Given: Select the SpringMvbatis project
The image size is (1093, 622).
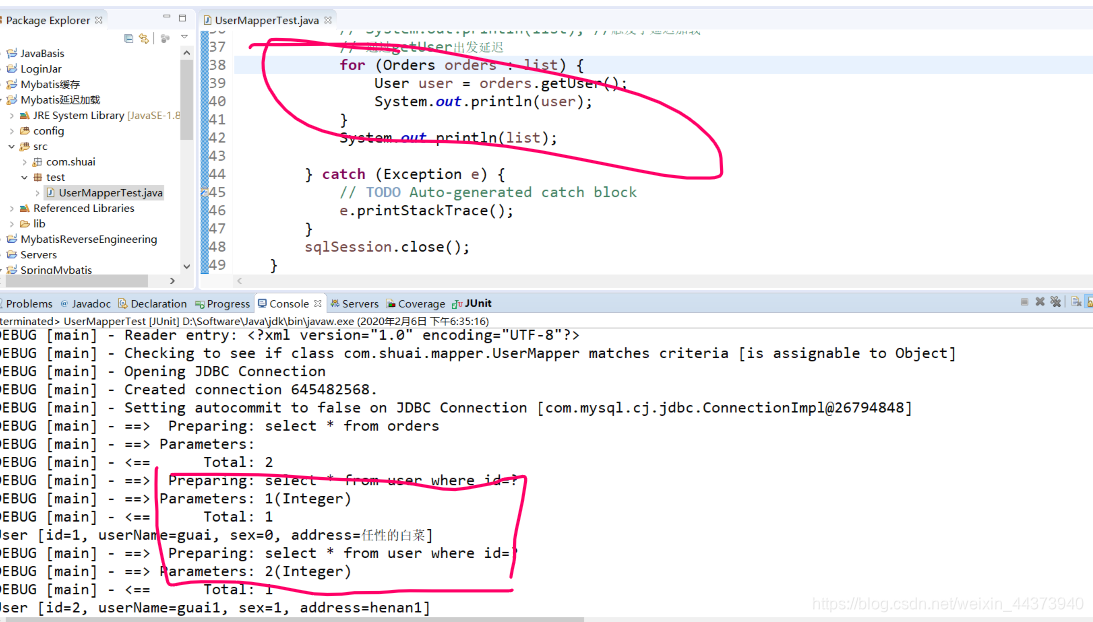Looking at the screenshot, I should click(x=49, y=270).
